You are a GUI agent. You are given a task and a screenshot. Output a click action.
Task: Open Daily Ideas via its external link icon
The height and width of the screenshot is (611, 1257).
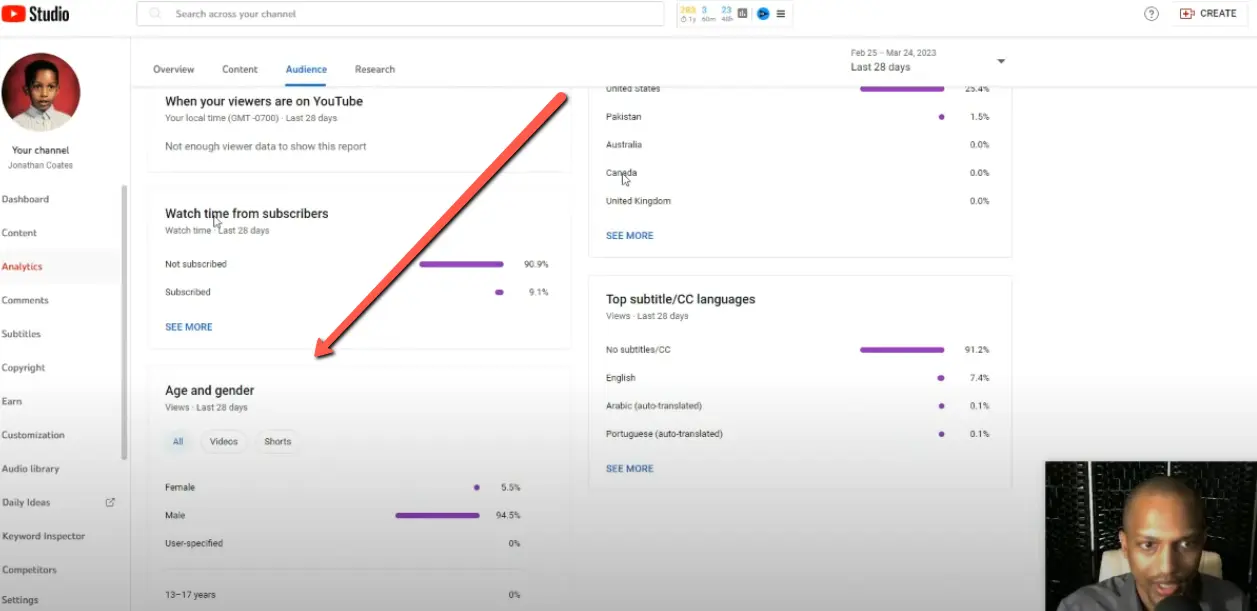pos(111,502)
